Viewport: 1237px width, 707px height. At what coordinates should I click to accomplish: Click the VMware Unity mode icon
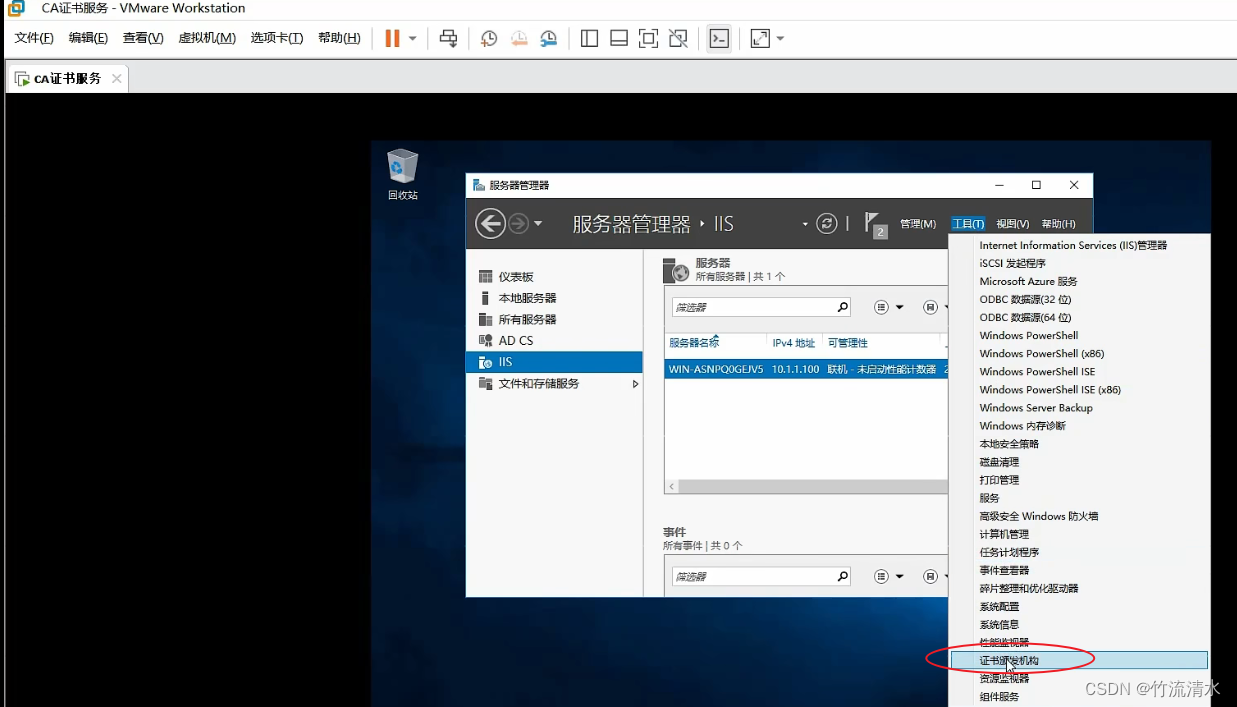(678, 38)
